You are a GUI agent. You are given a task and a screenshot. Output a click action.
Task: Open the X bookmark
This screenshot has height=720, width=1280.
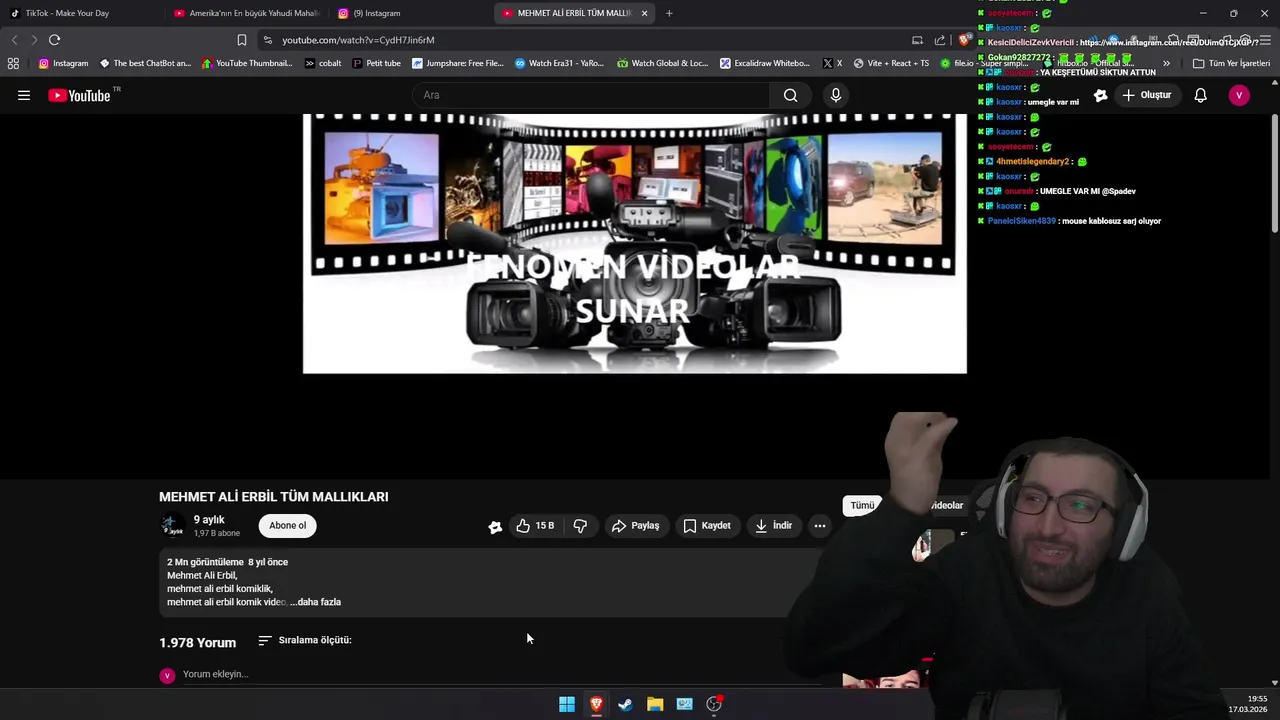[832, 63]
